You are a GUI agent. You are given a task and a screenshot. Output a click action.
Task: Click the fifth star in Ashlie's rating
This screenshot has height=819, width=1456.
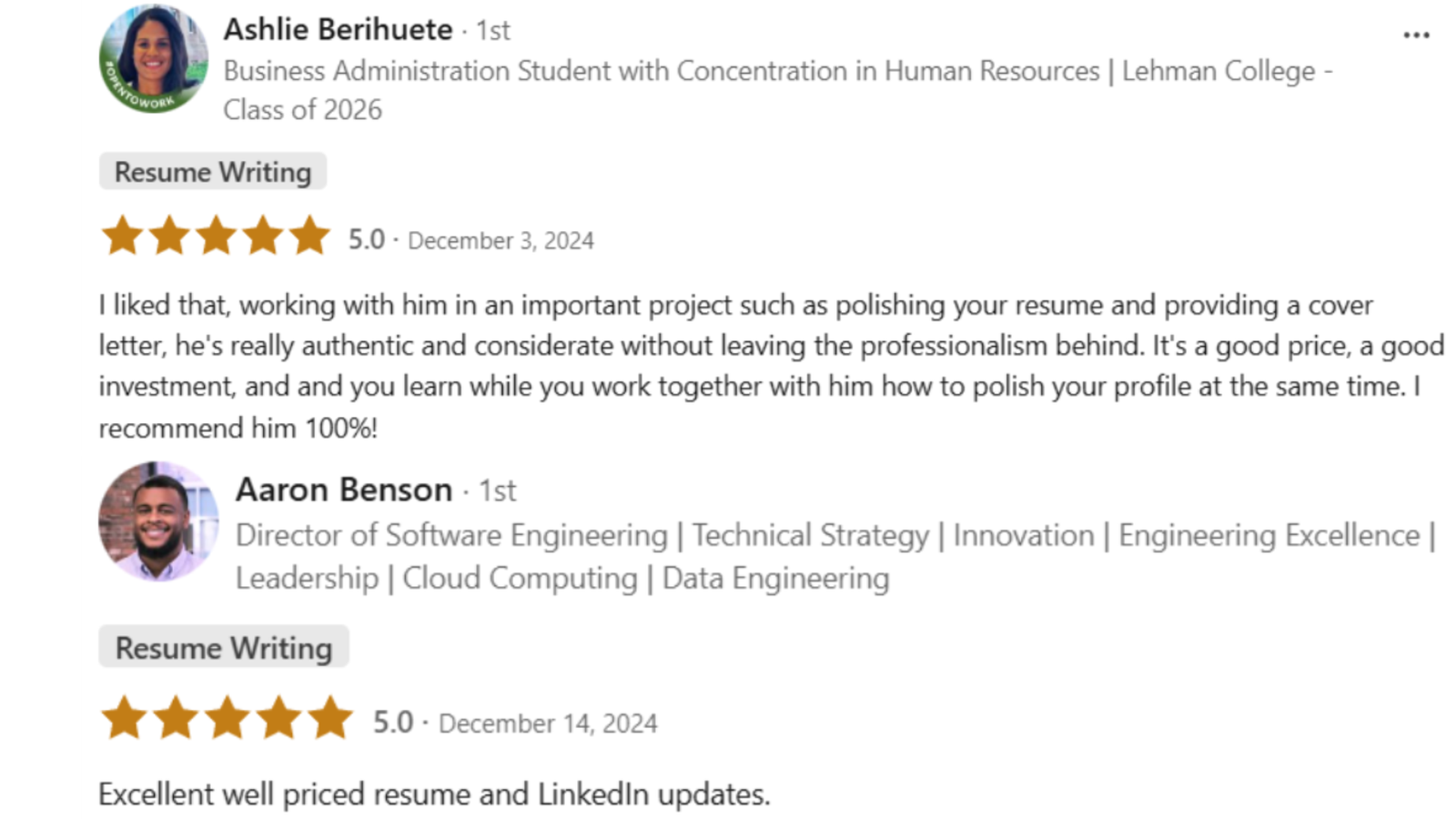pos(309,236)
